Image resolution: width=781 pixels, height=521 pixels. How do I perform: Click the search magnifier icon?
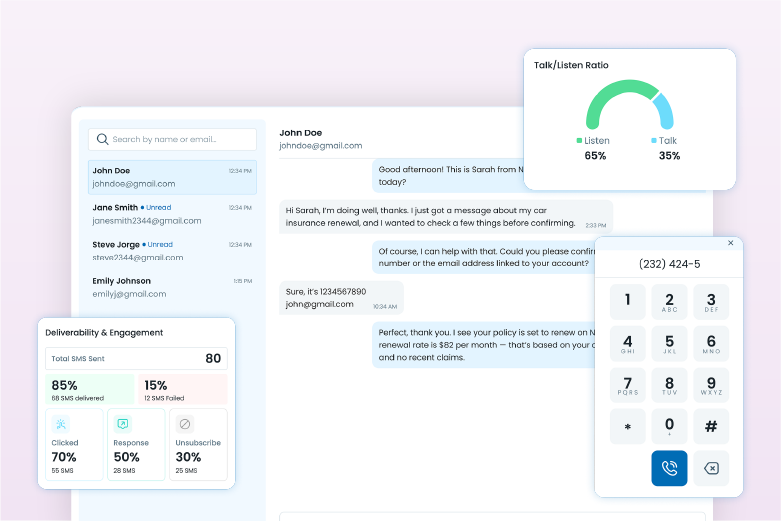102,140
